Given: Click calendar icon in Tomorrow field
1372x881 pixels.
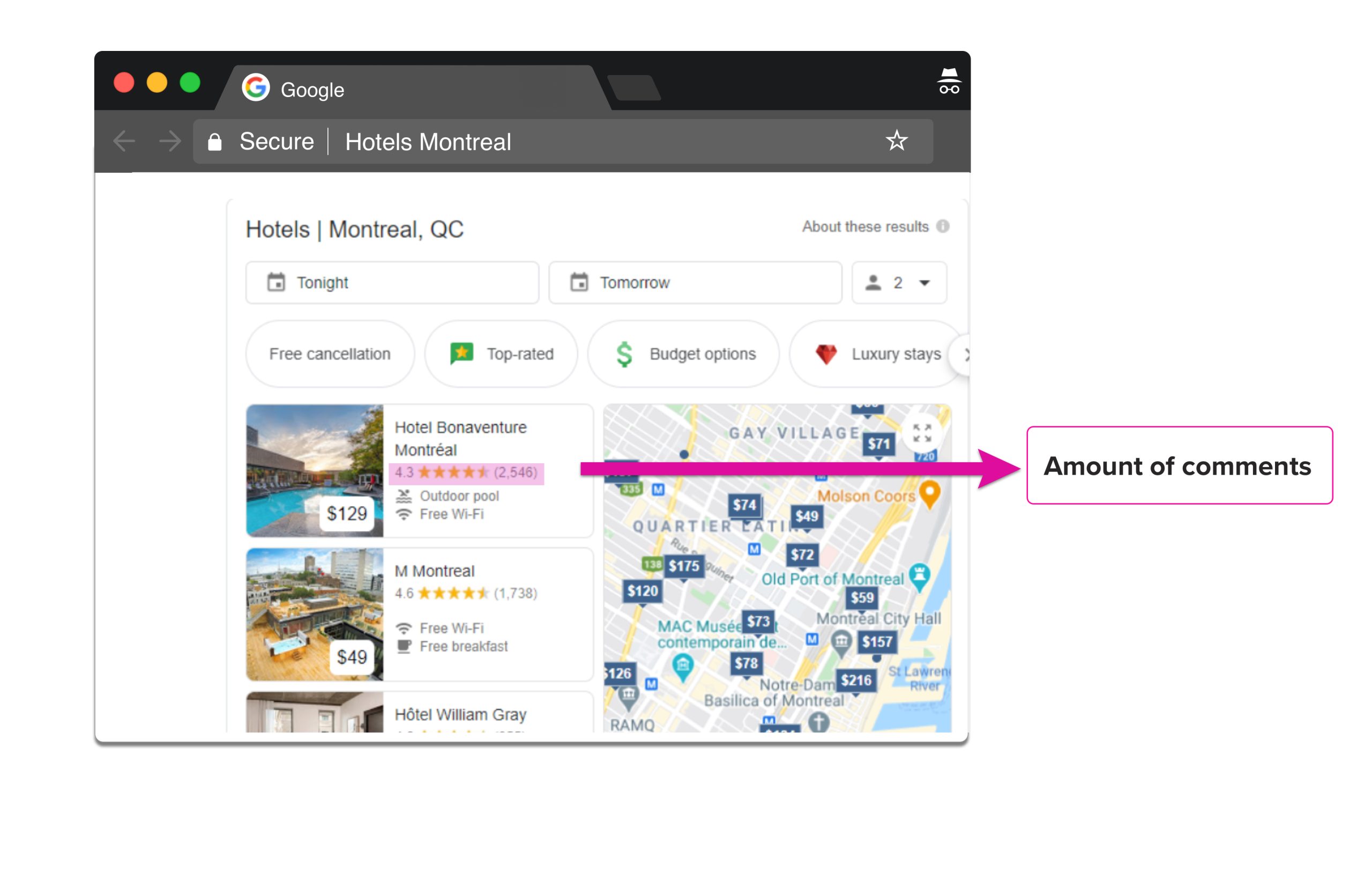Looking at the screenshot, I should coord(579,282).
